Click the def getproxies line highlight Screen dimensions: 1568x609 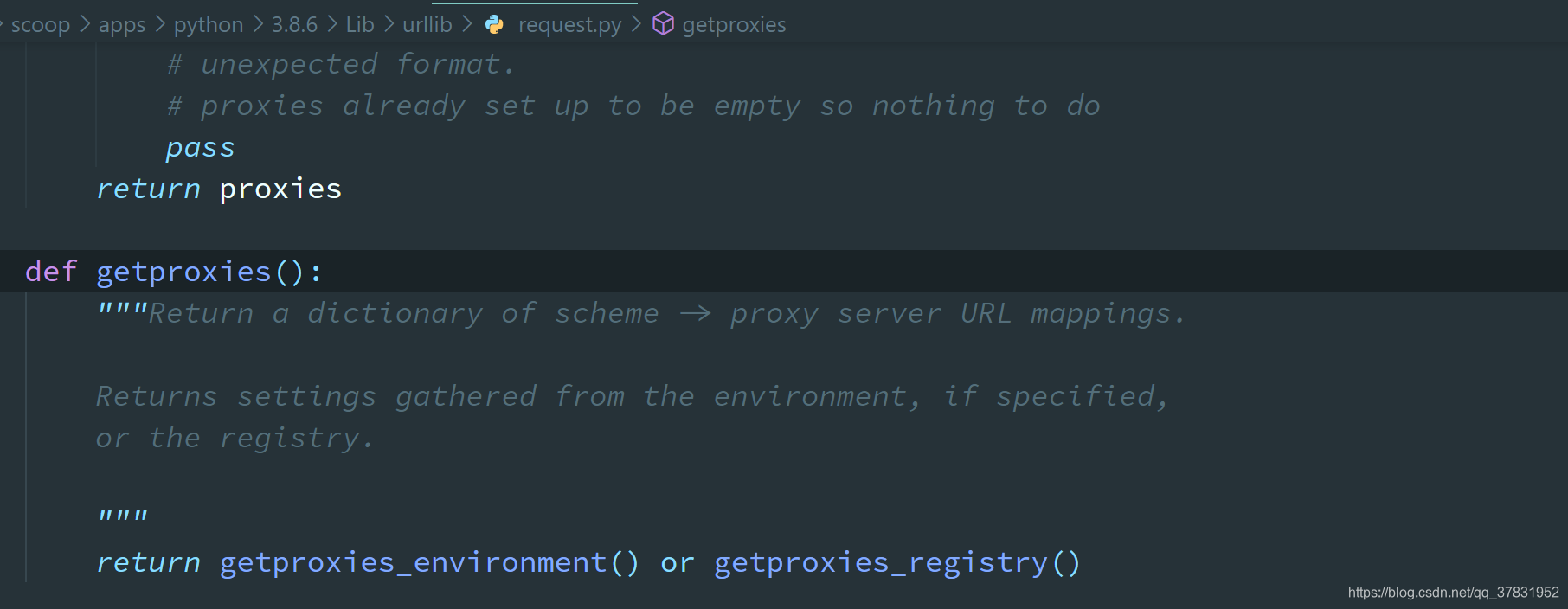(173, 271)
